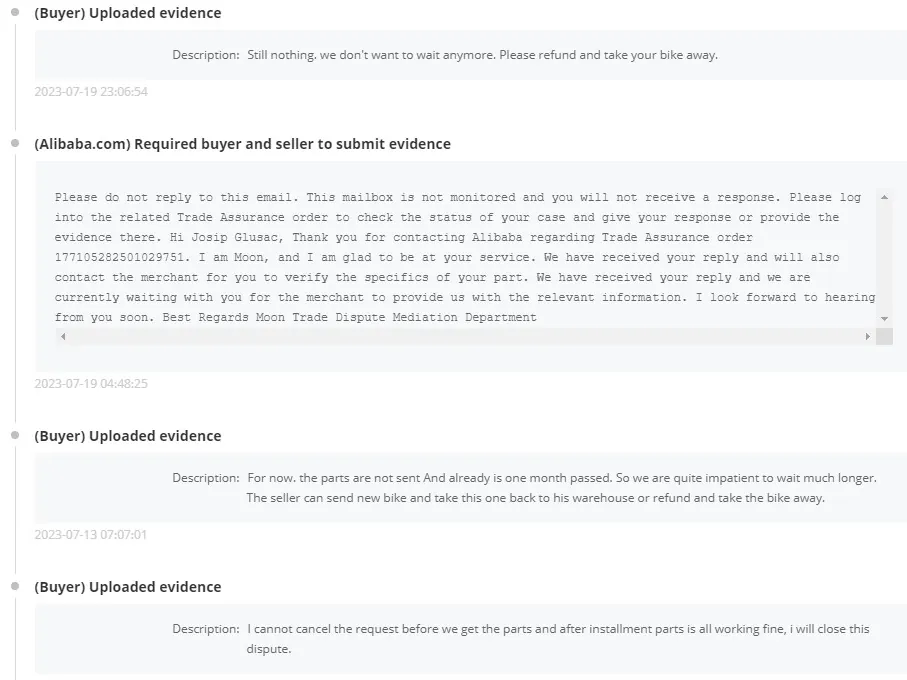Click the vertical scrollbar track of the message box

[884, 257]
